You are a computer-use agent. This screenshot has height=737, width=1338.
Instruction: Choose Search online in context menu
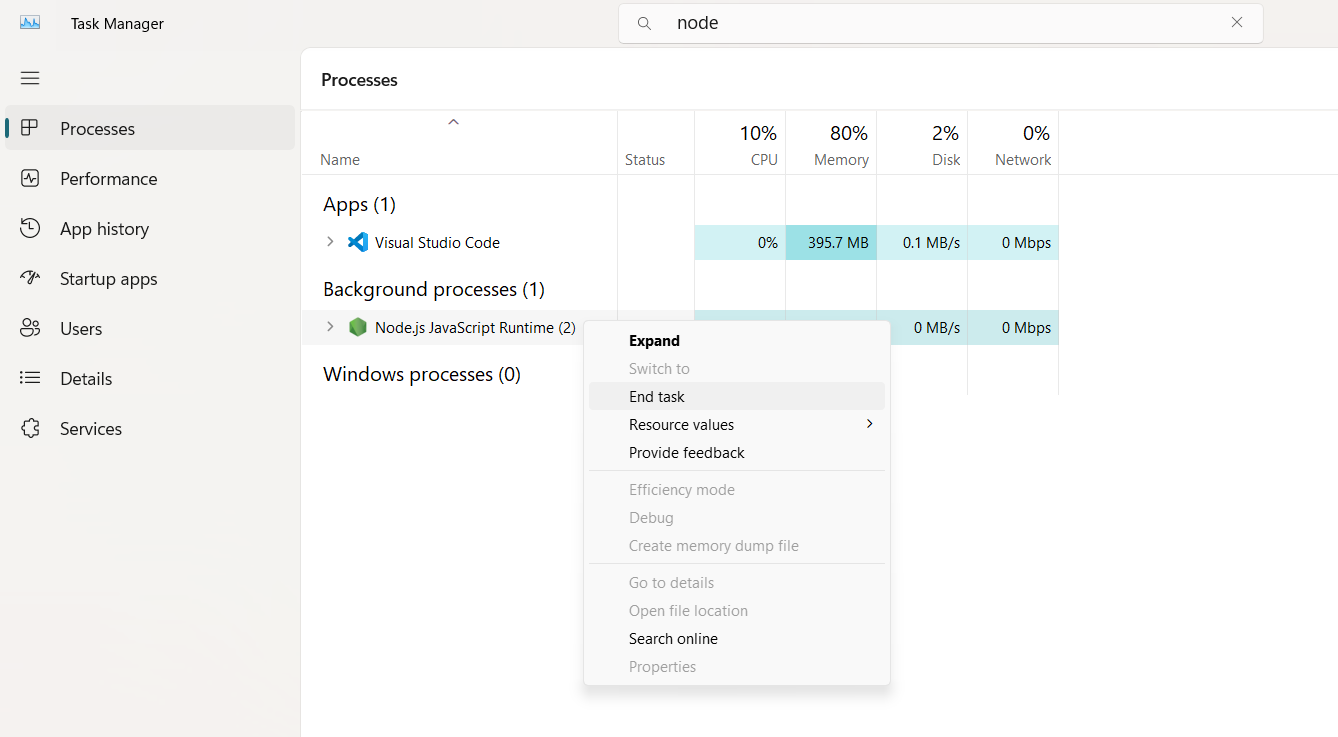pyautogui.click(x=737, y=639)
